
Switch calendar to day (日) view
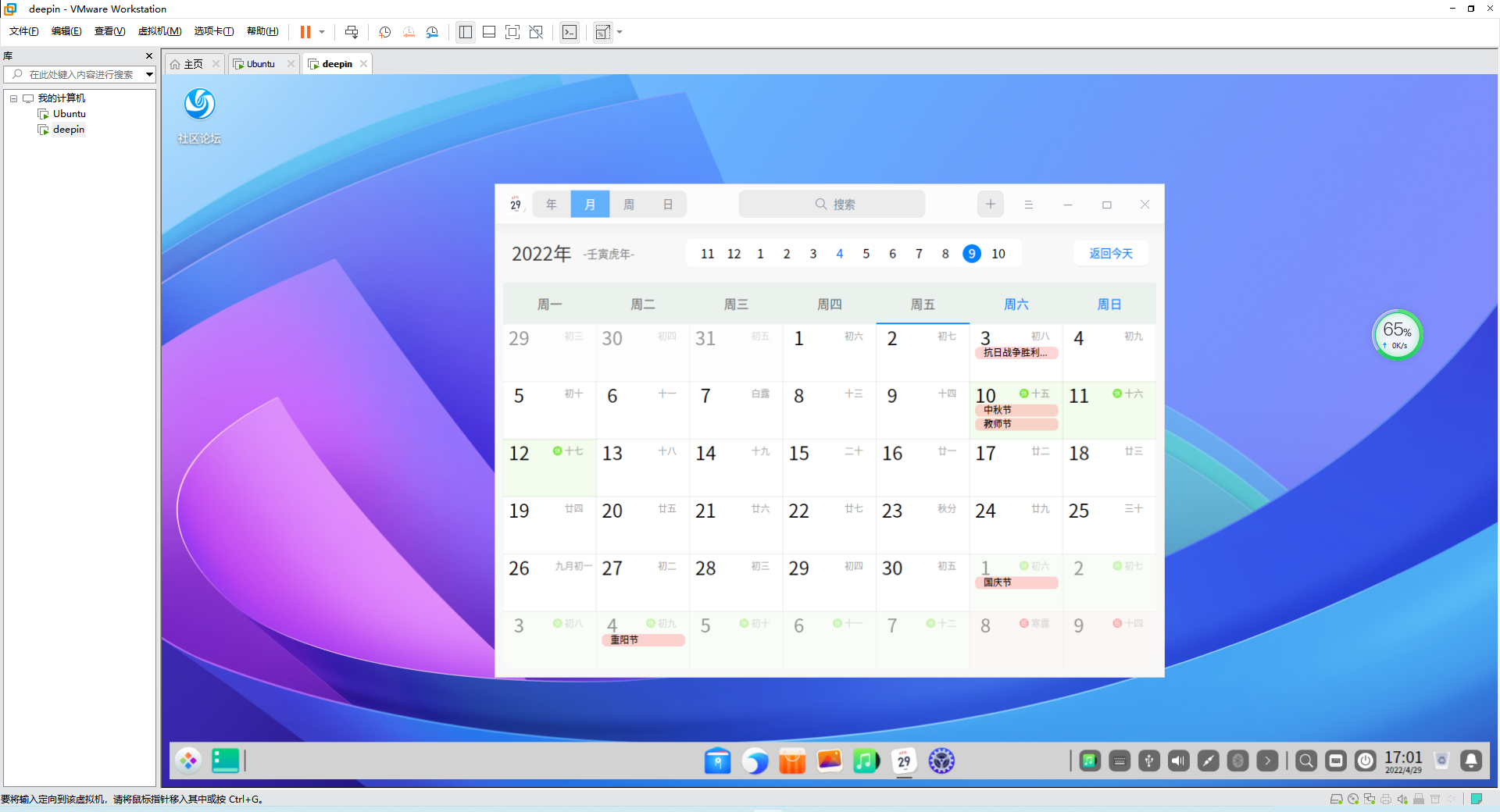668,205
